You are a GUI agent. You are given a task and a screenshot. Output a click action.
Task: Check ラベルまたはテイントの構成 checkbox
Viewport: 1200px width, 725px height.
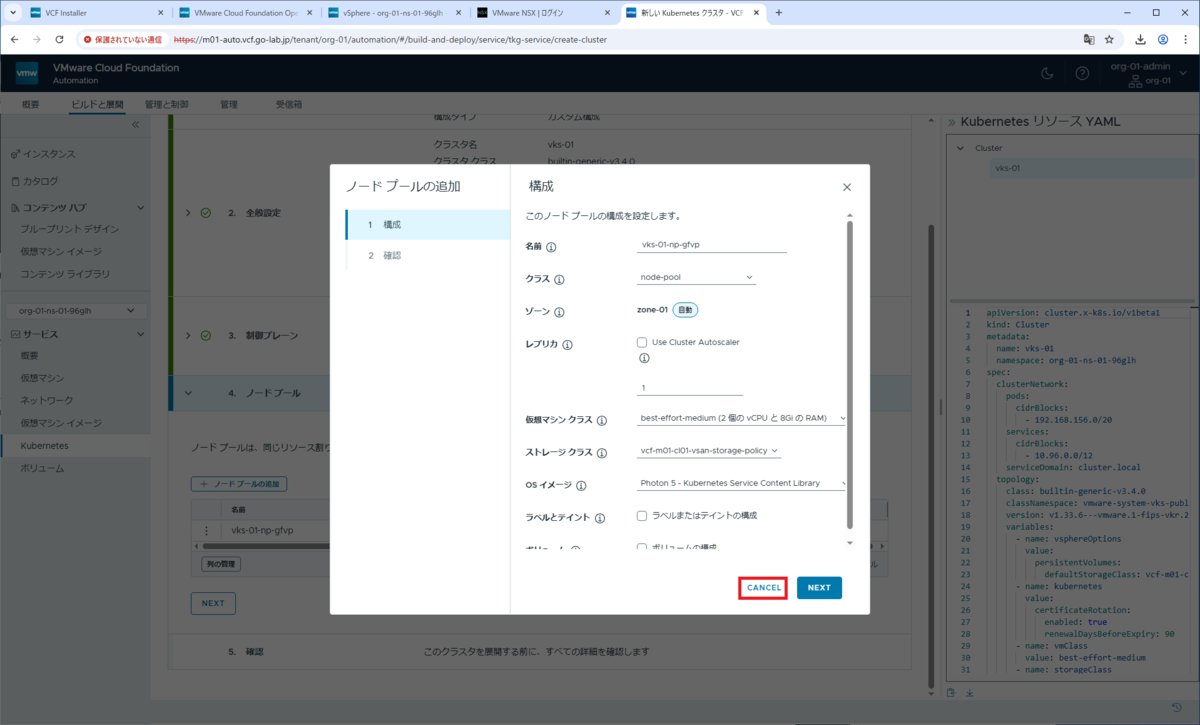click(x=642, y=516)
